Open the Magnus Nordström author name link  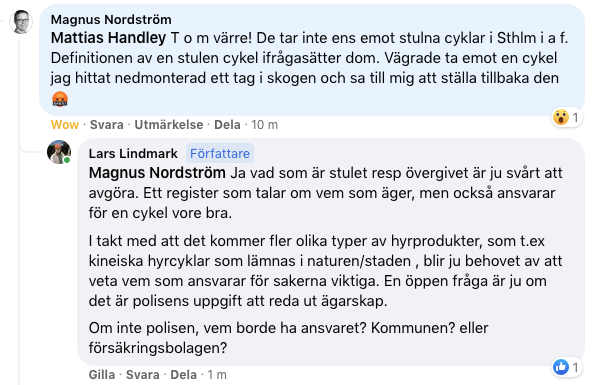pos(111,19)
